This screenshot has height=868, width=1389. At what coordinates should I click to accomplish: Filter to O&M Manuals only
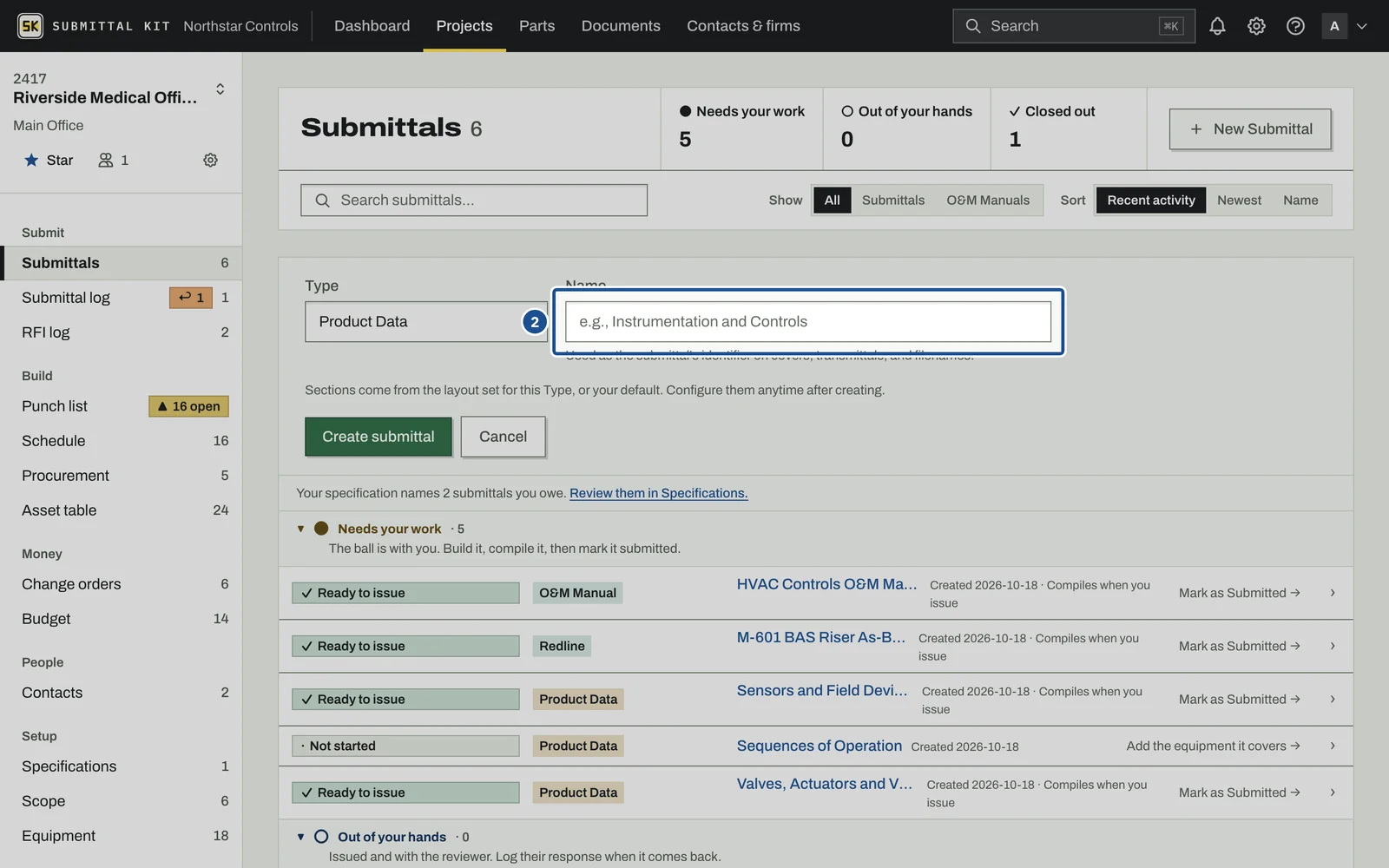click(x=988, y=201)
